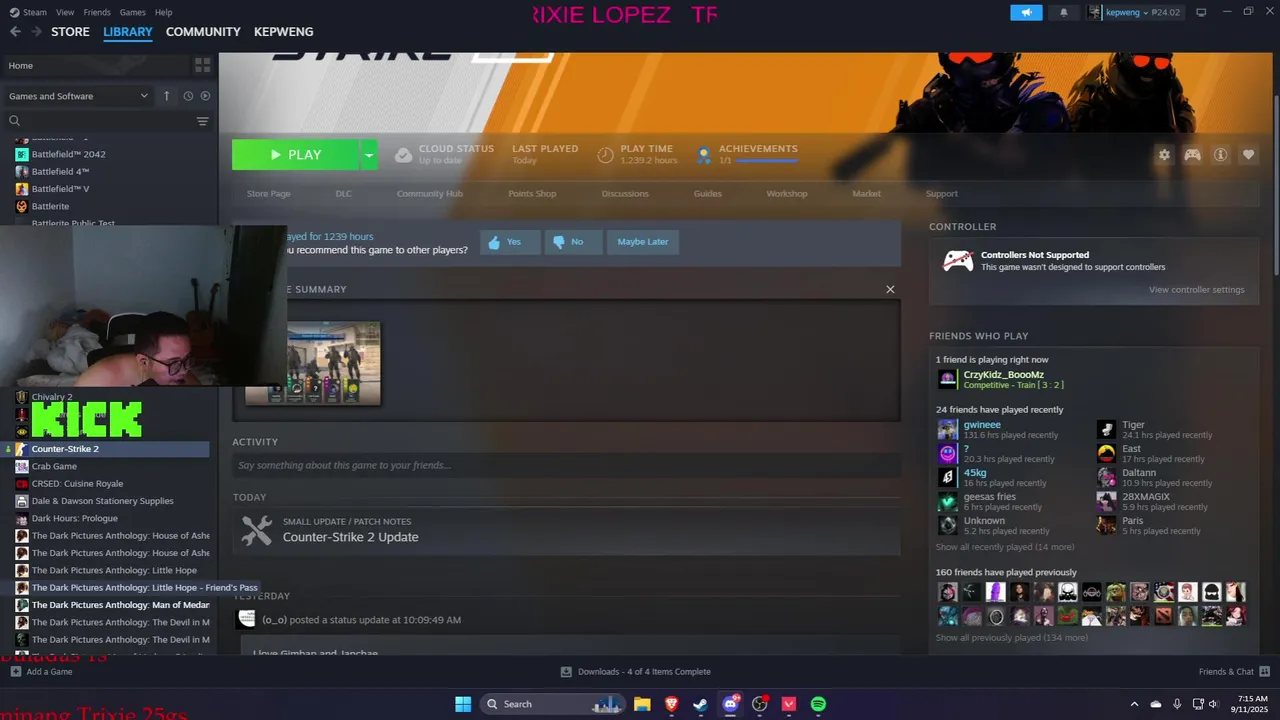Go to the Workshop link

(x=787, y=194)
